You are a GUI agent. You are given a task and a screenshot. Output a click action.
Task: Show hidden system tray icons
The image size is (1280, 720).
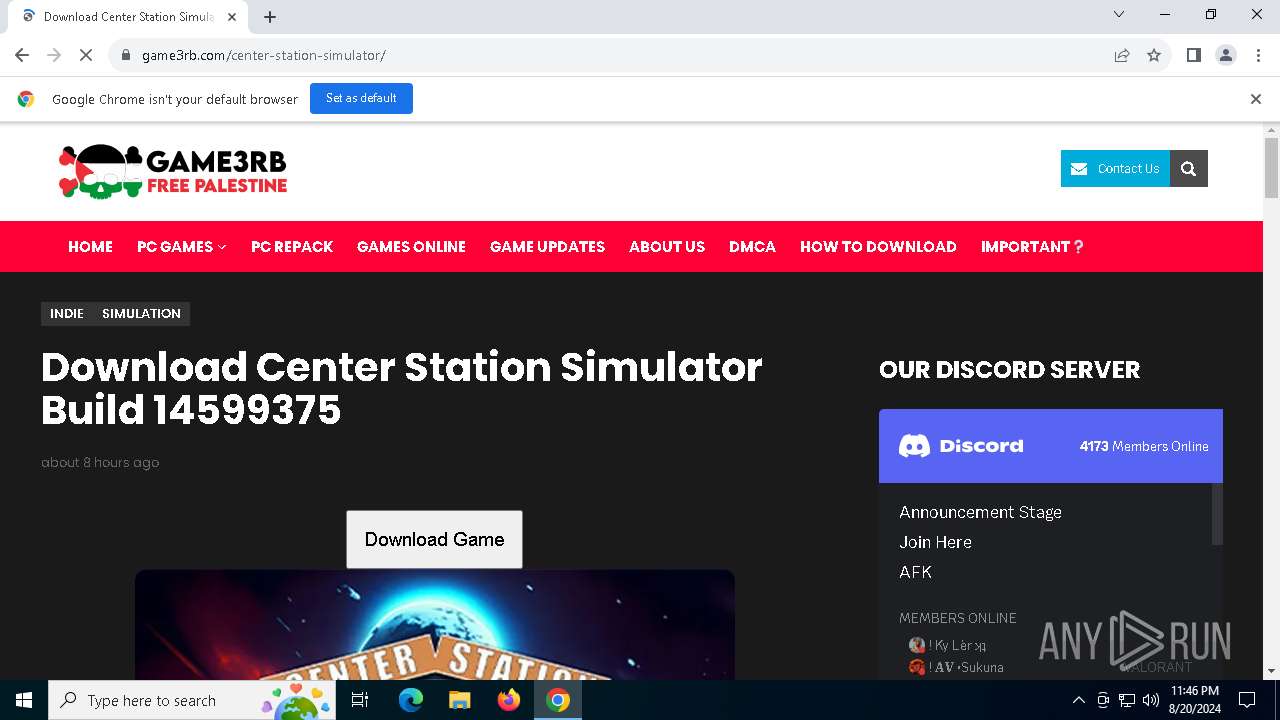point(1078,700)
